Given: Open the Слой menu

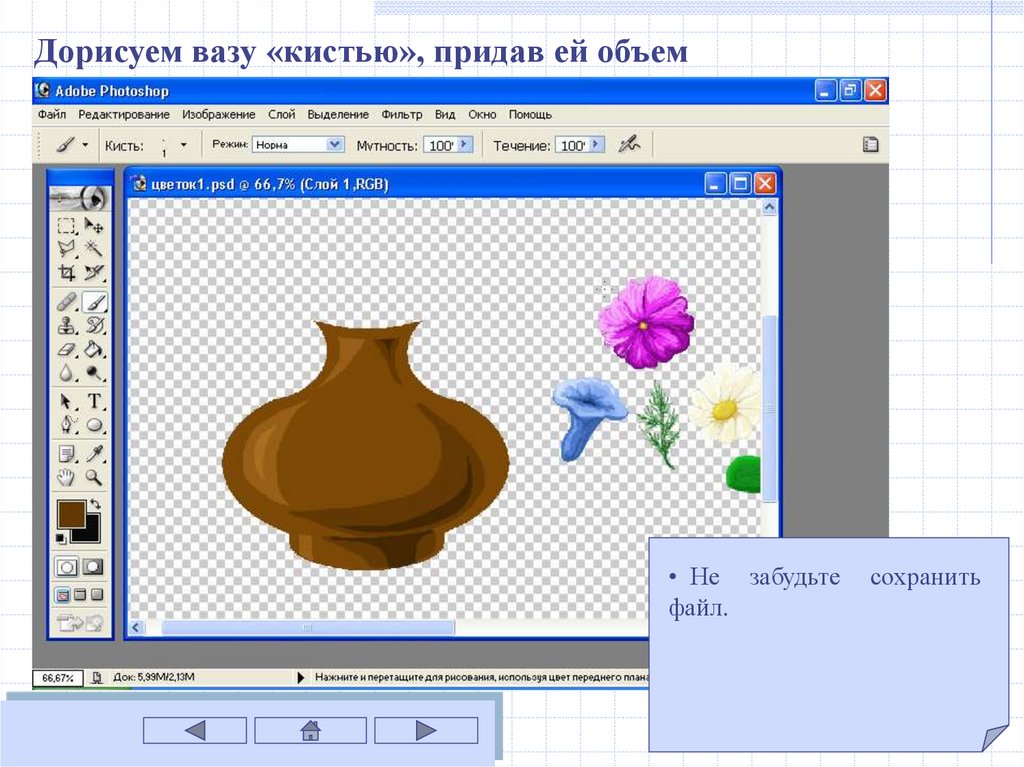Looking at the screenshot, I should pos(281,114).
